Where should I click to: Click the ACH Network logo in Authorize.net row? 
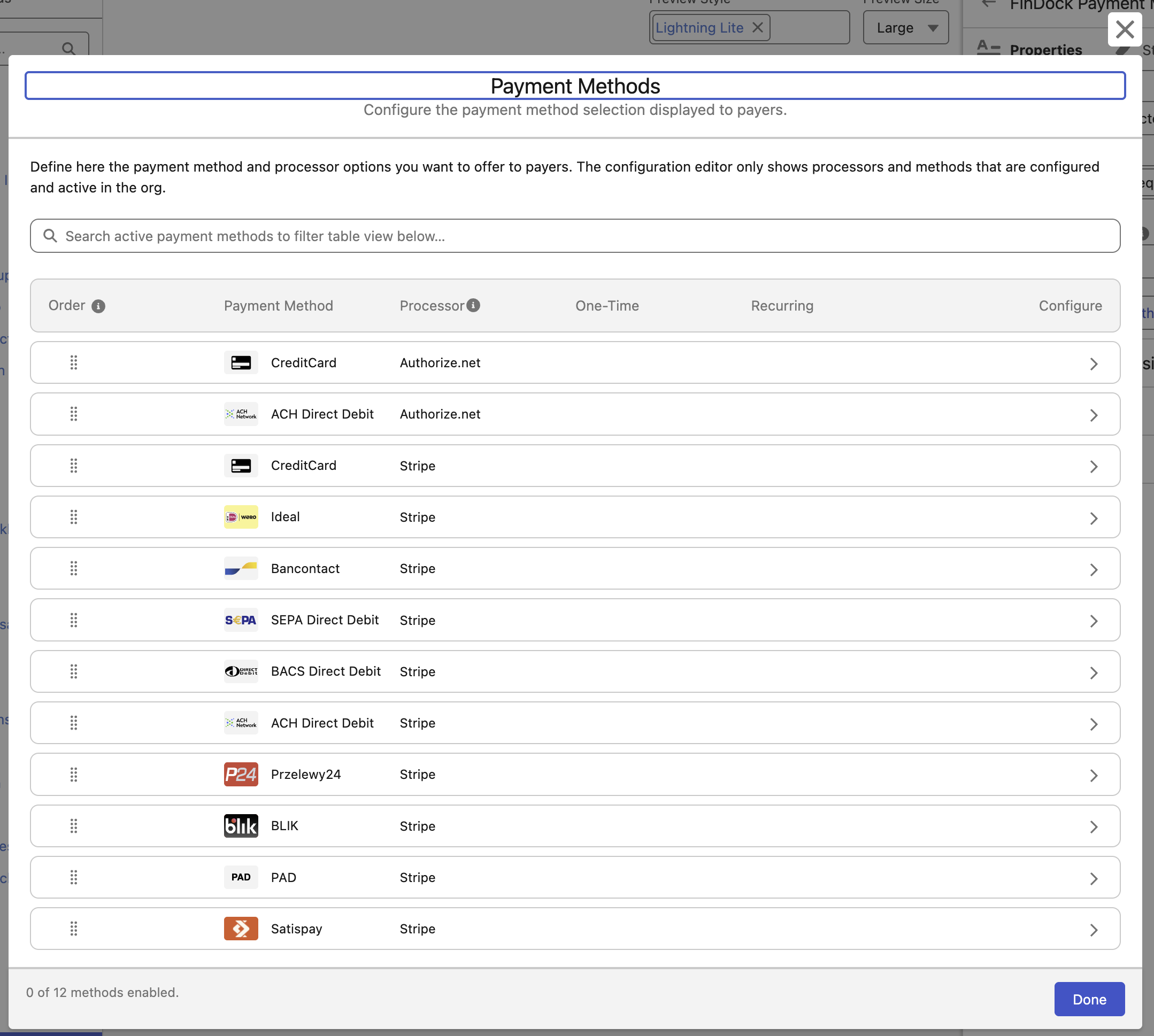[241, 414]
